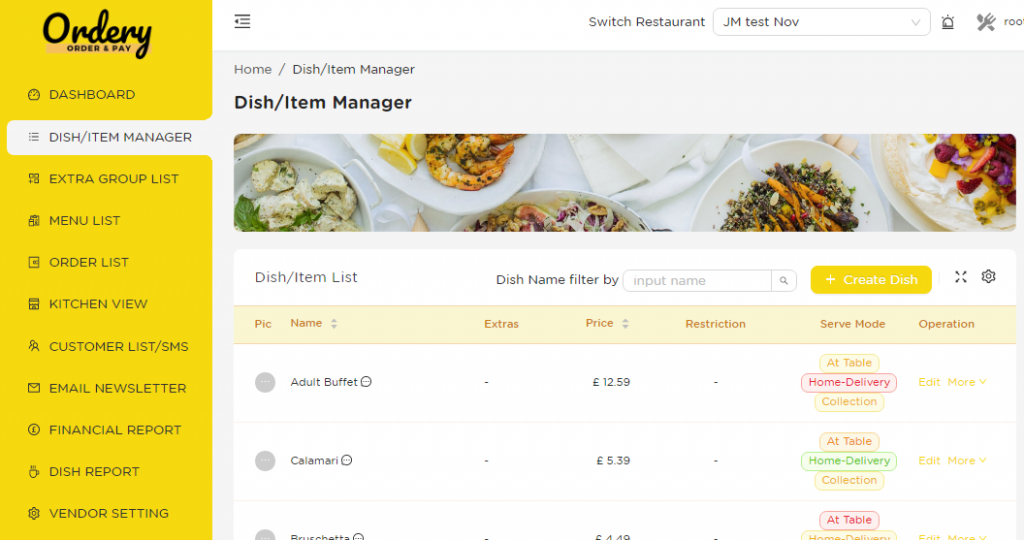
Task: Click the food banner image
Action: coord(624,183)
